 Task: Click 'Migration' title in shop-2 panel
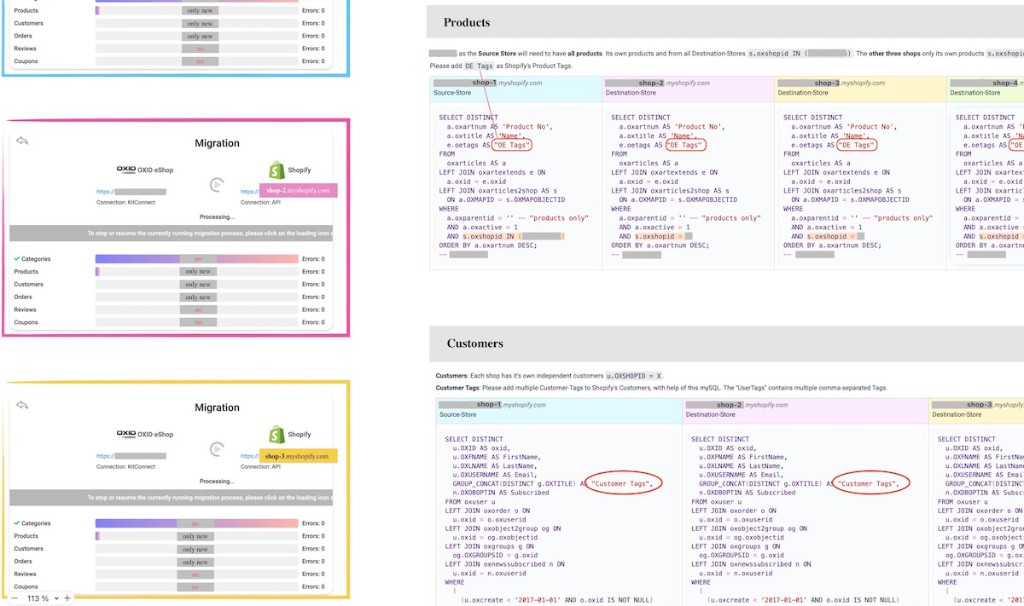click(217, 143)
